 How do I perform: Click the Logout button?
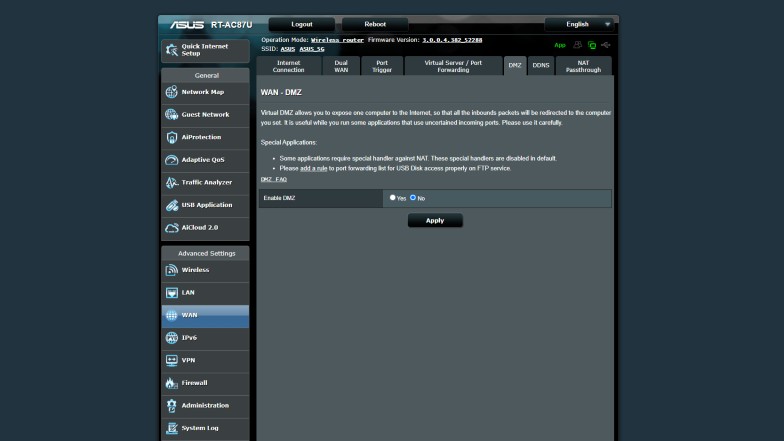[x=302, y=24]
